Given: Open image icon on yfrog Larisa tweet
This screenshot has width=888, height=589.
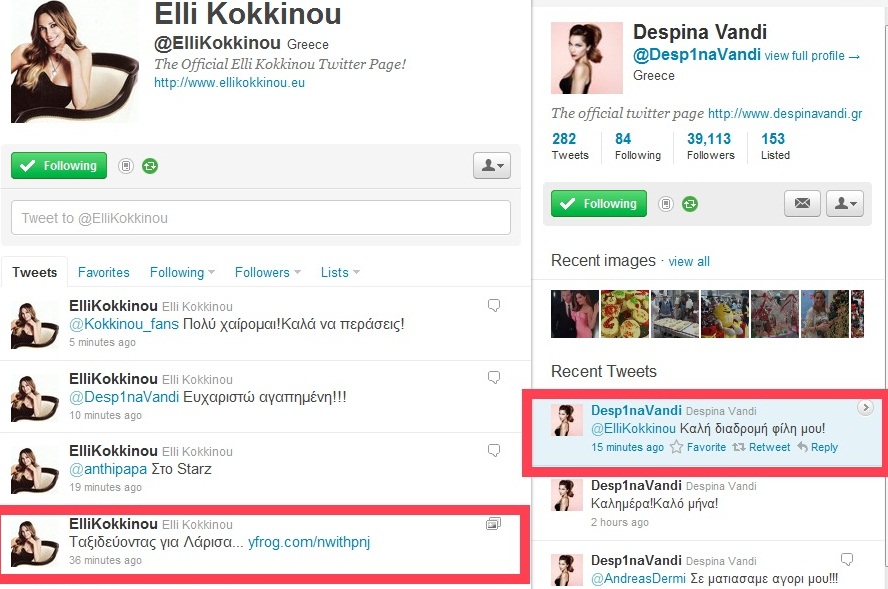Looking at the screenshot, I should 493,524.
